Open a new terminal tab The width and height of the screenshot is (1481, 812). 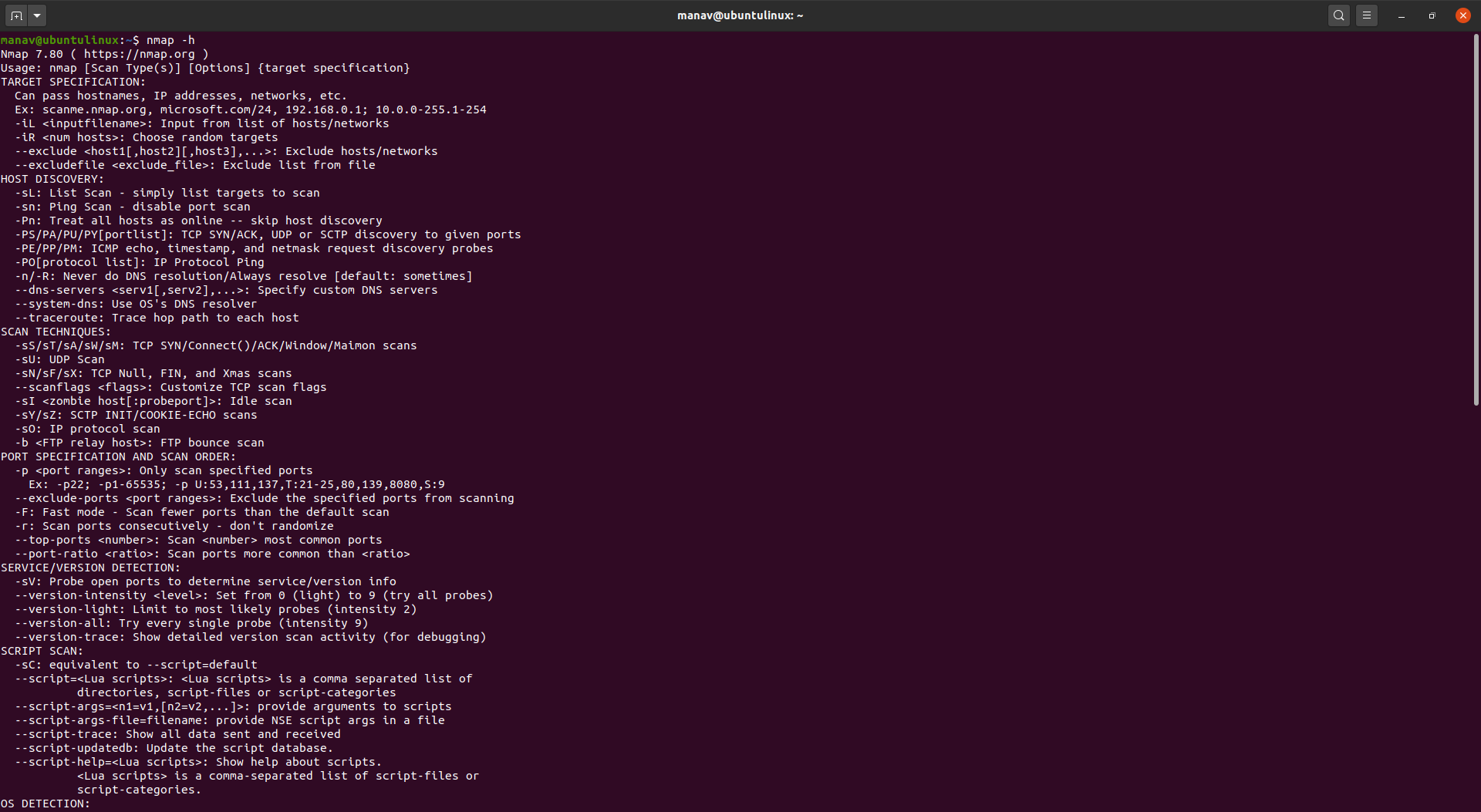pyautogui.click(x=16, y=15)
